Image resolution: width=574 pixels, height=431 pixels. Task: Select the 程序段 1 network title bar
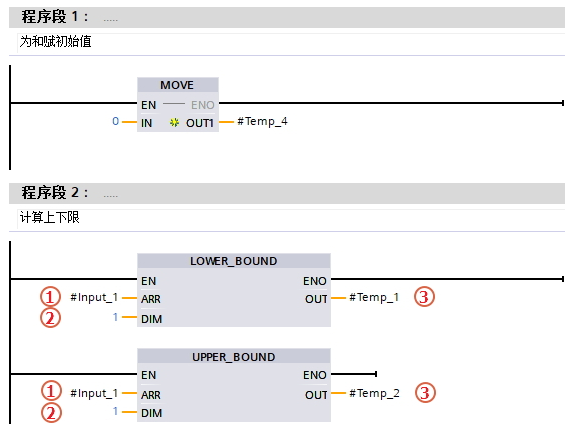click(x=287, y=17)
